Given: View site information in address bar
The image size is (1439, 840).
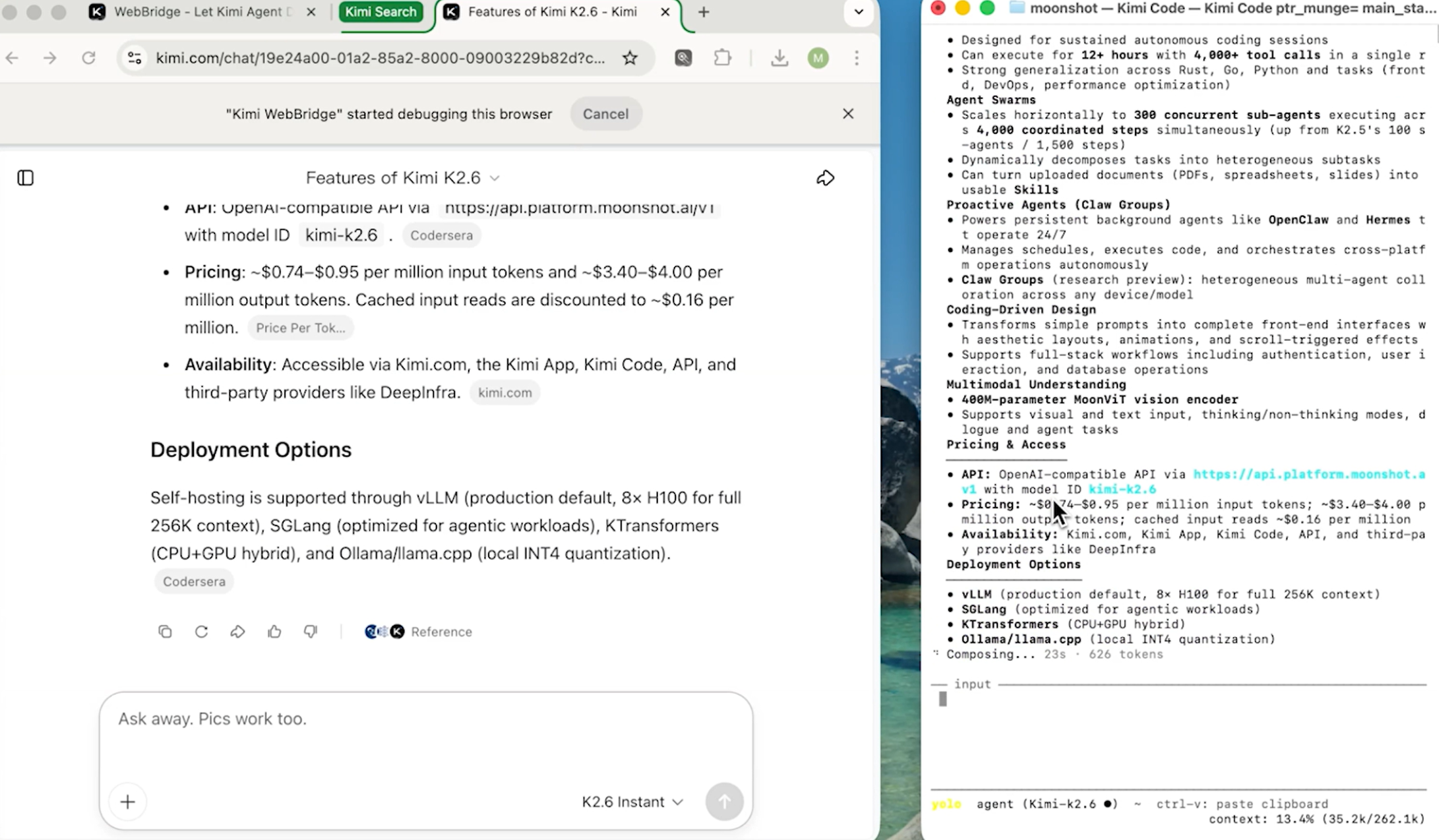Looking at the screenshot, I should pos(135,58).
